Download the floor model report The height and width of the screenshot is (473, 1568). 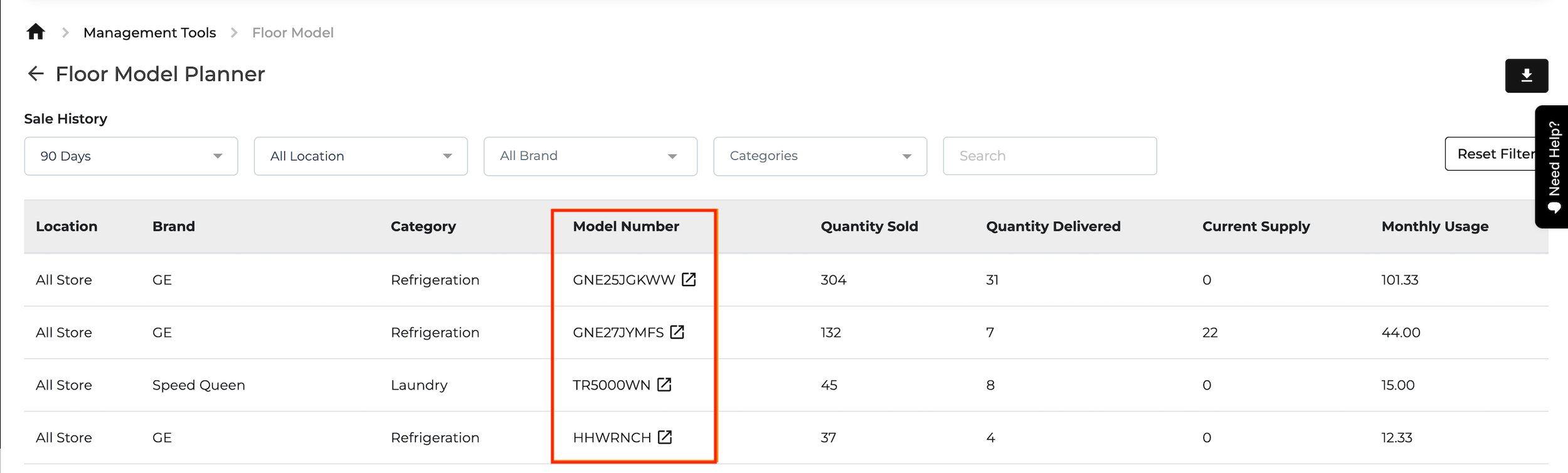[x=1526, y=76]
